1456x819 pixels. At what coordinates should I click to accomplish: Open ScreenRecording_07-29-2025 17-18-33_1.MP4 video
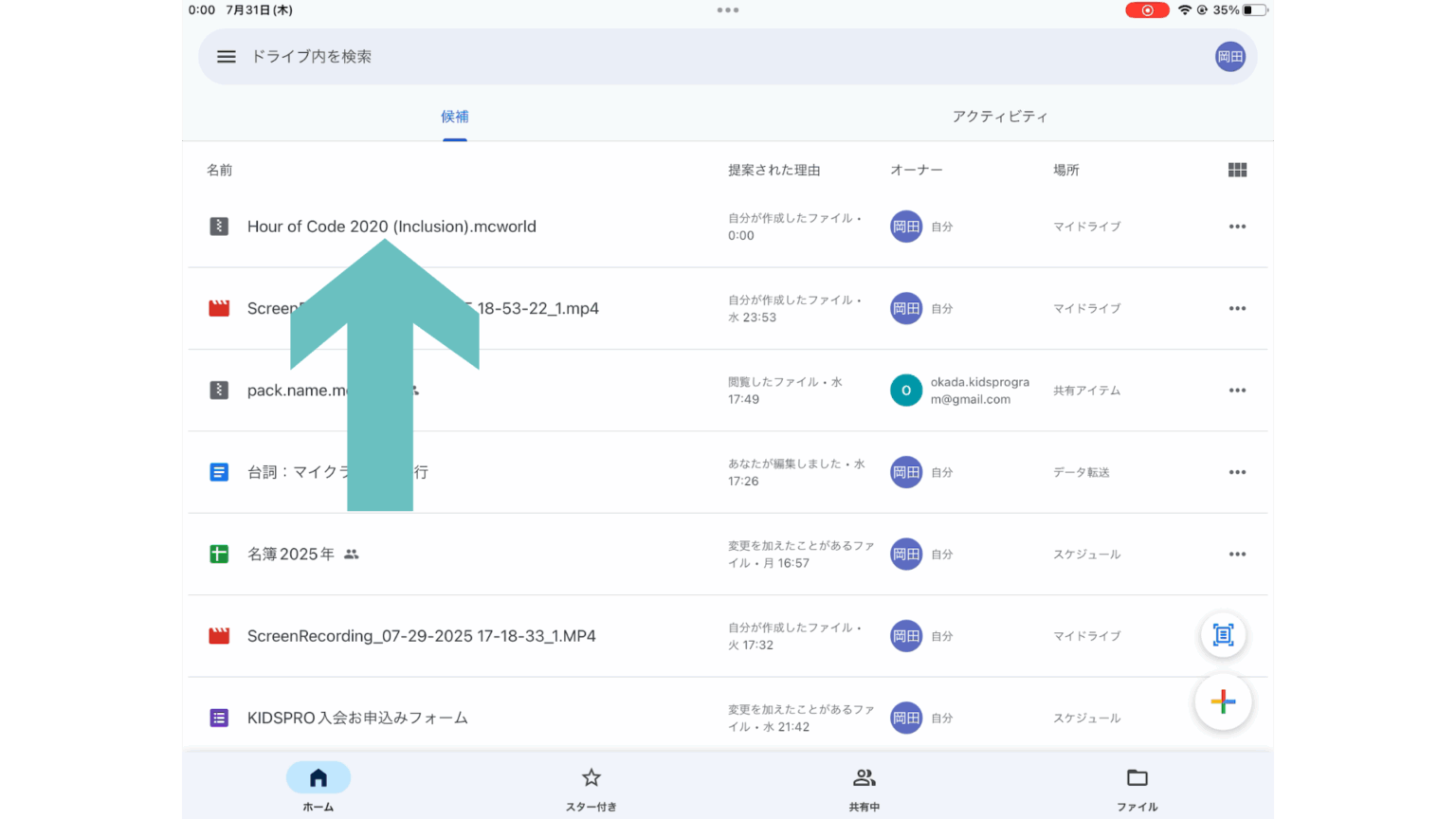tap(421, 636)
